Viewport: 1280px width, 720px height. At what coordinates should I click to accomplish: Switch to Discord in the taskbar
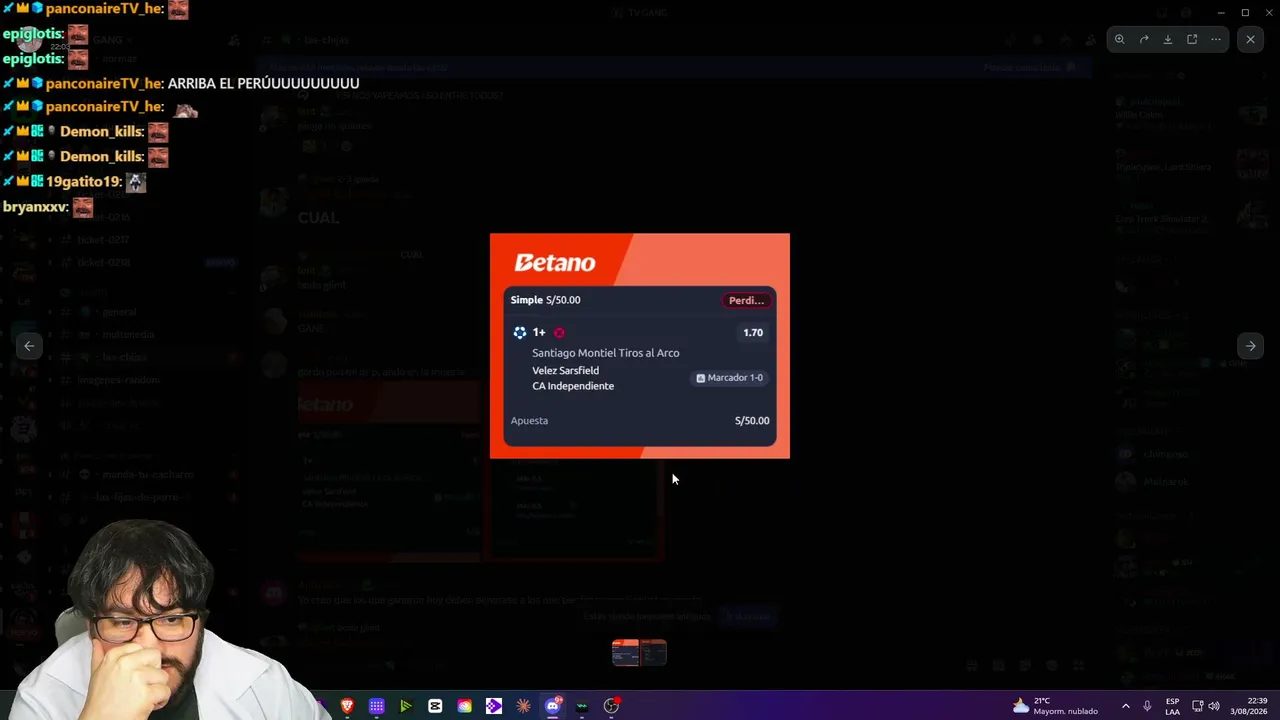coord(553,706)
